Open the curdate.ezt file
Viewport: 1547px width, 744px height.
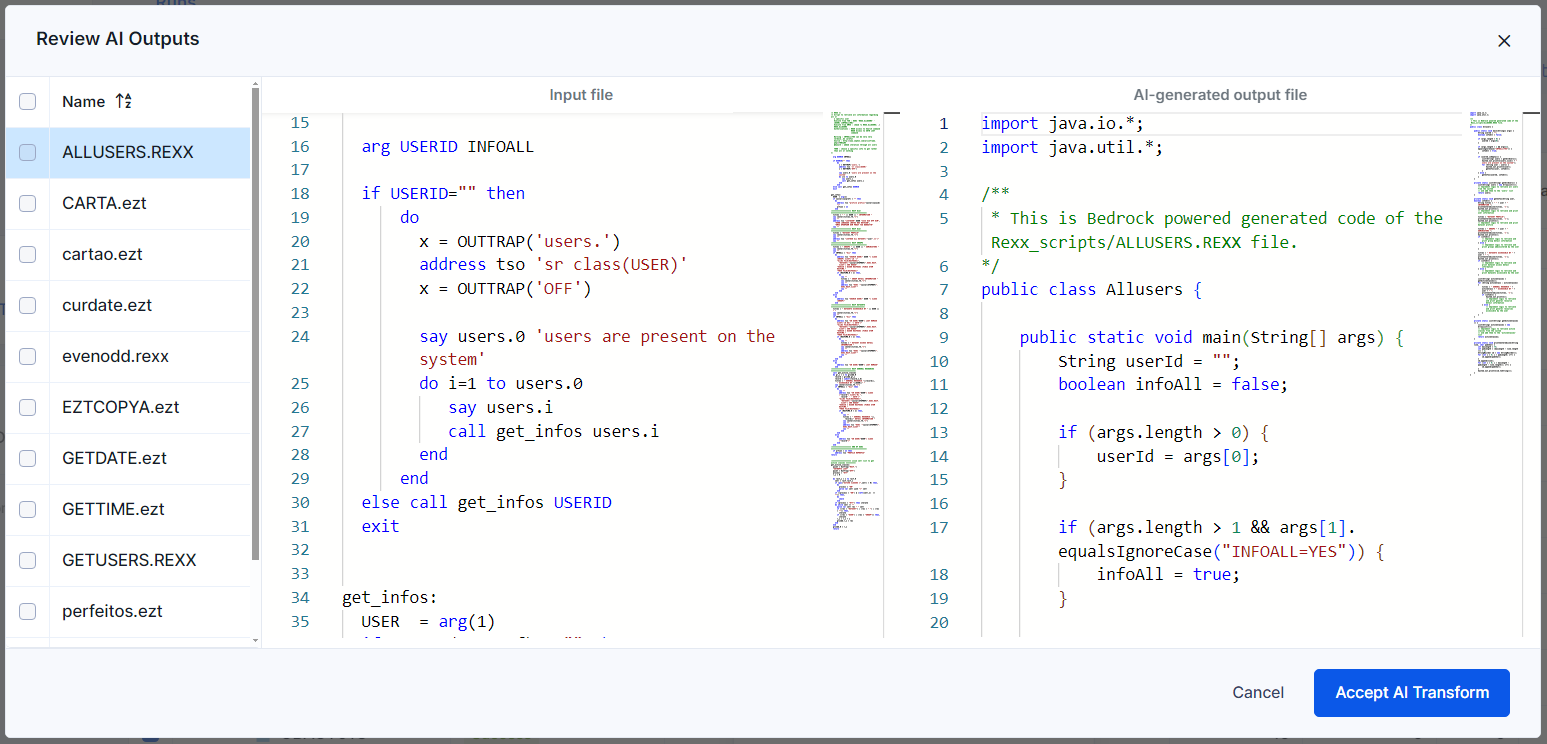click(107, 305)
